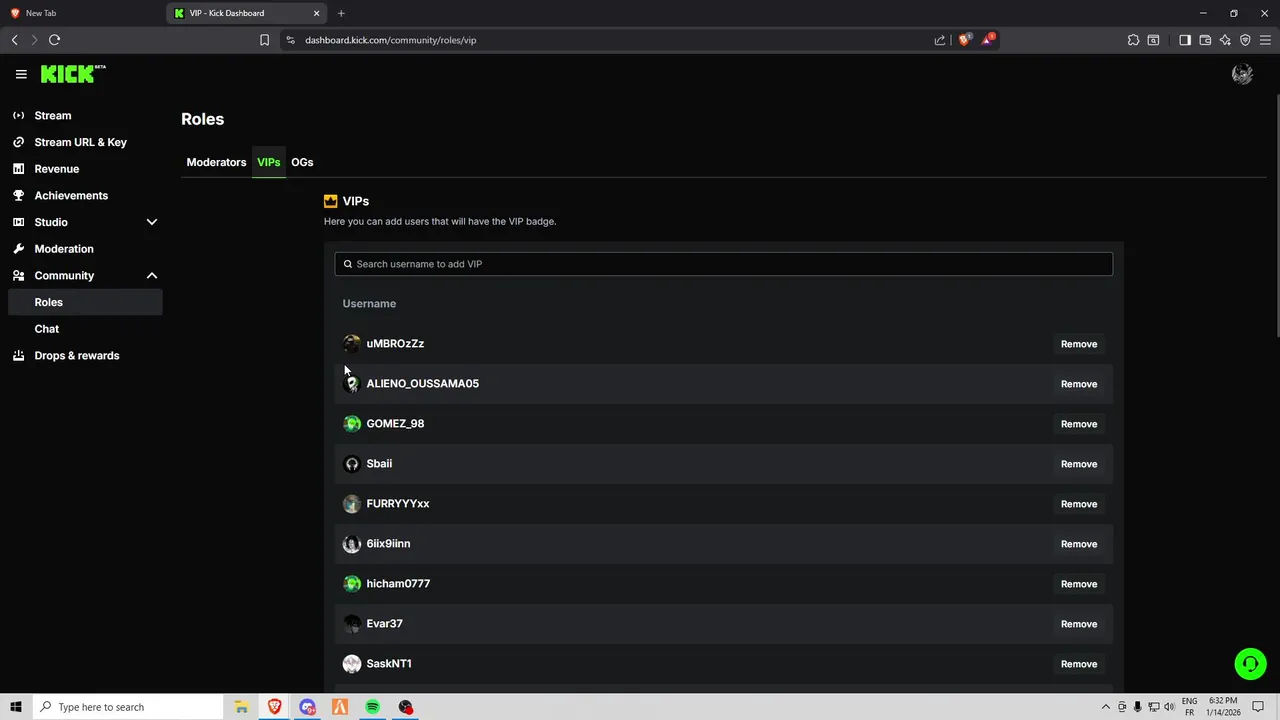Bookmark this page icon
Viewport: 1280px width, 720px height.
pos(264,40)
